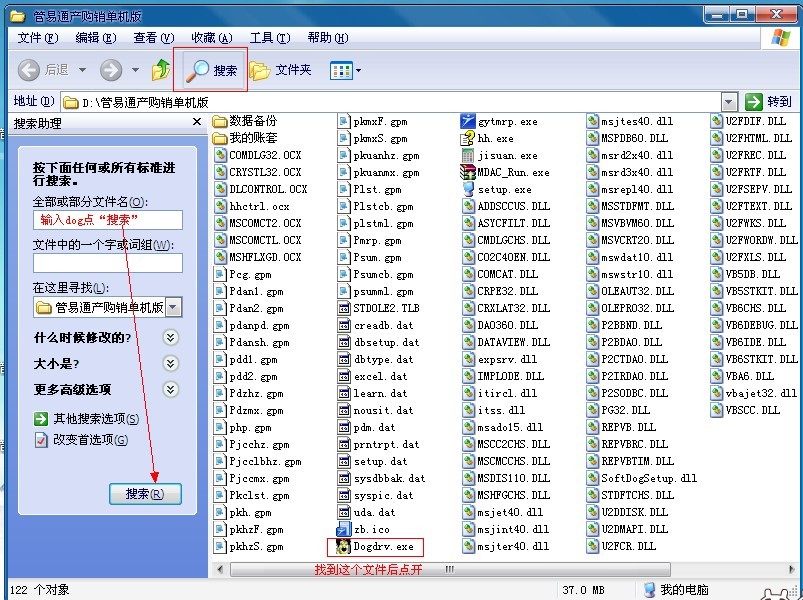Image resolution: width=803 pixels, height=600 pixels.
Task: Expand the 大小是 size section
Action: point(171,363)
